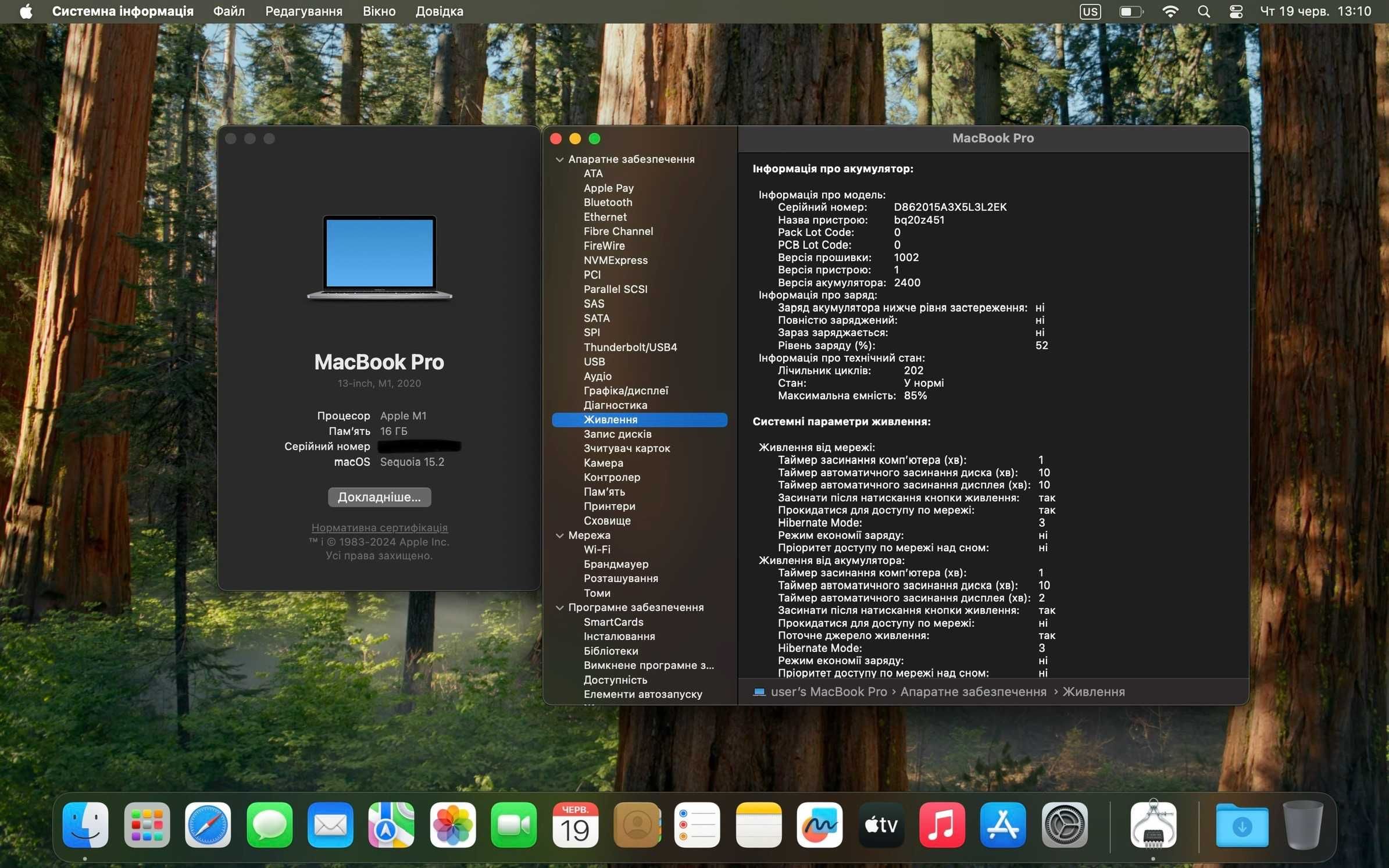Open Freeform app in the Dock
Viewport: 1389px width, 868px height.
pyautogui.click(x=820, y=824)
